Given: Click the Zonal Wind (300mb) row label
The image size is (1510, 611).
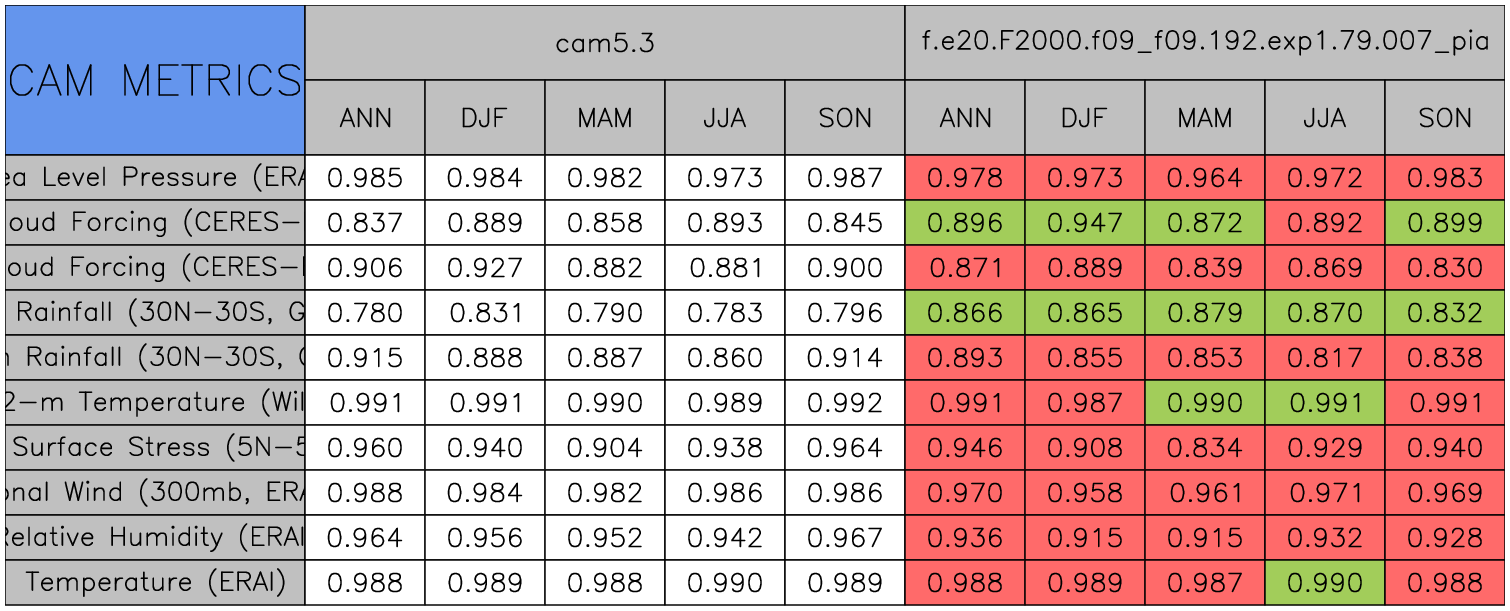Looking at the screenshot, I should (155, 493).
